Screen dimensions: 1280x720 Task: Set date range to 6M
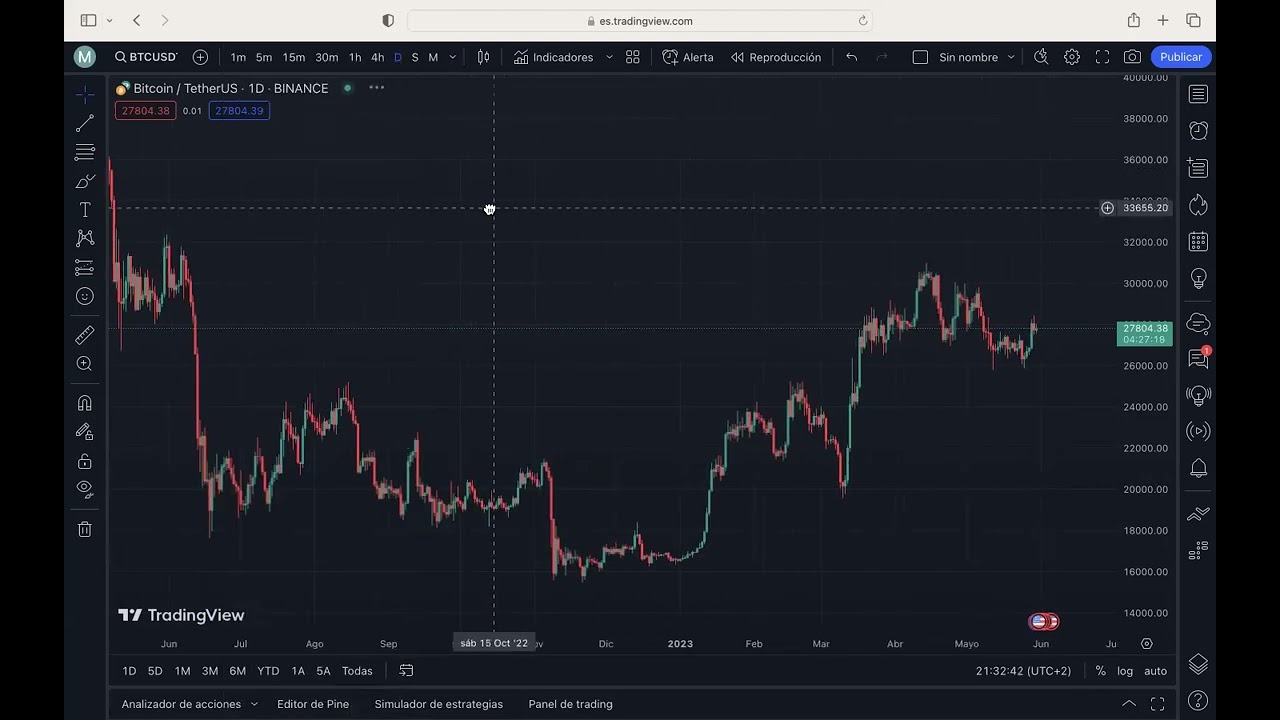point(237,671)
